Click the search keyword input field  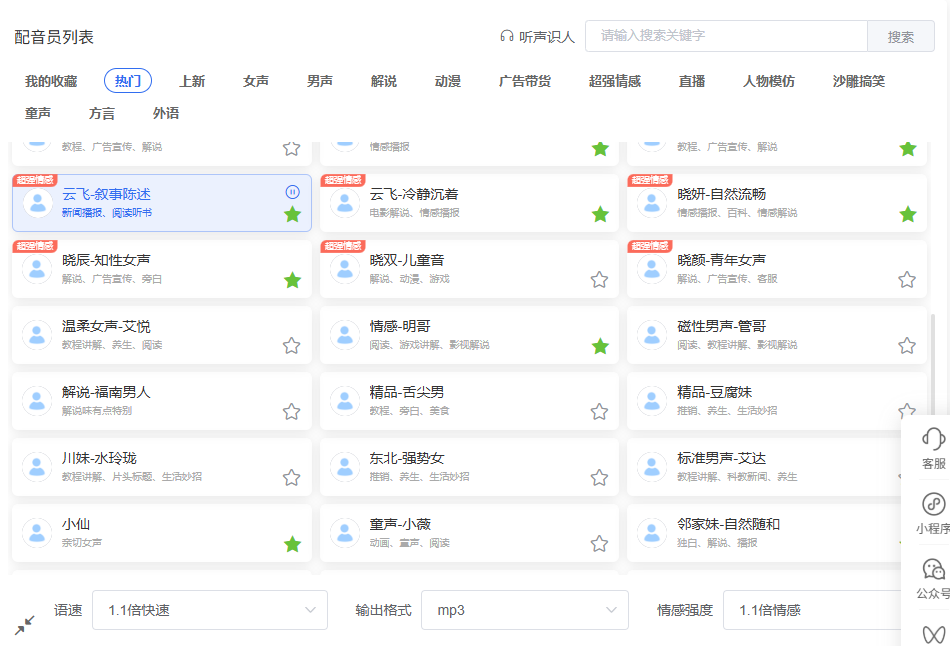click(x=725, y=36)
